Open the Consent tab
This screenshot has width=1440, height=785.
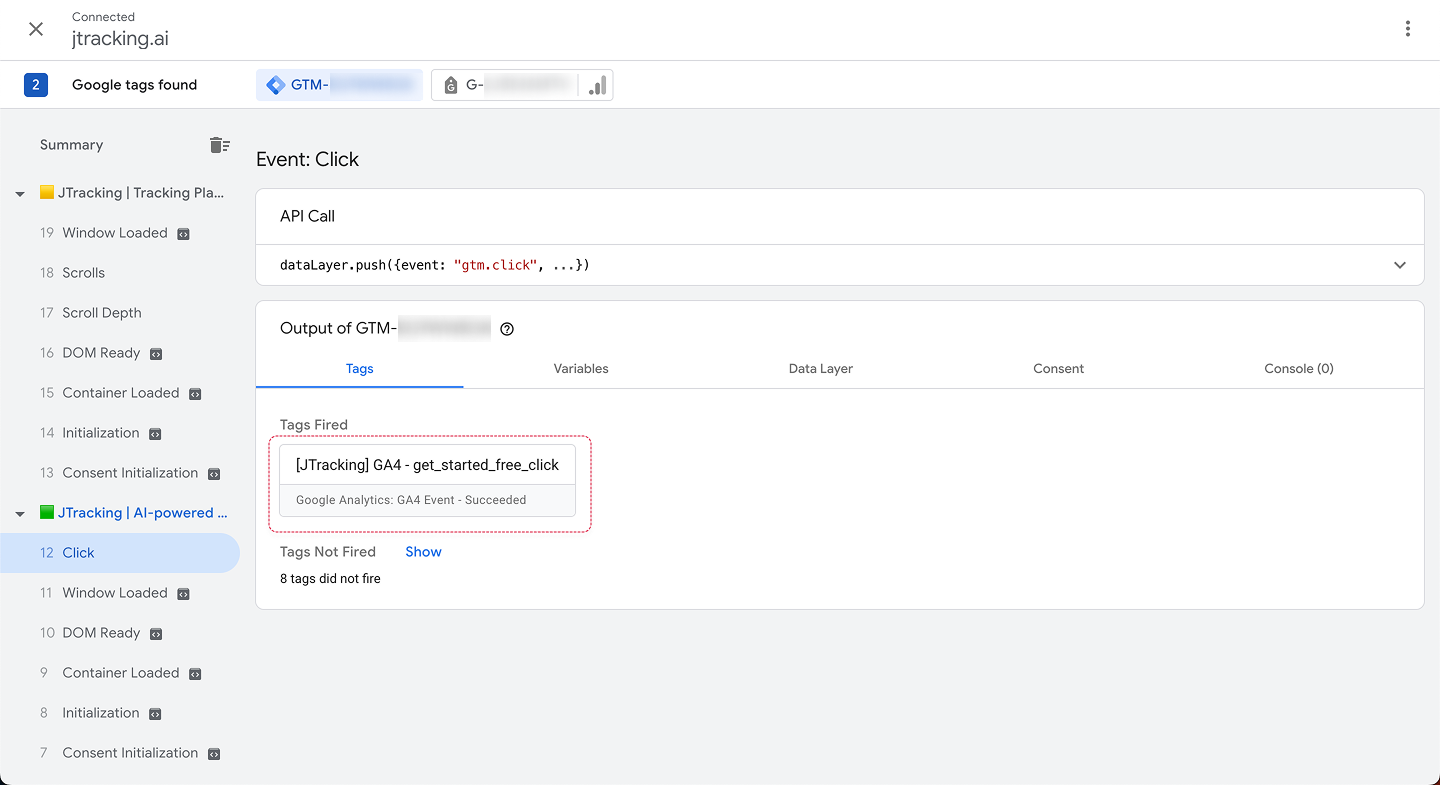[1058, 369]
